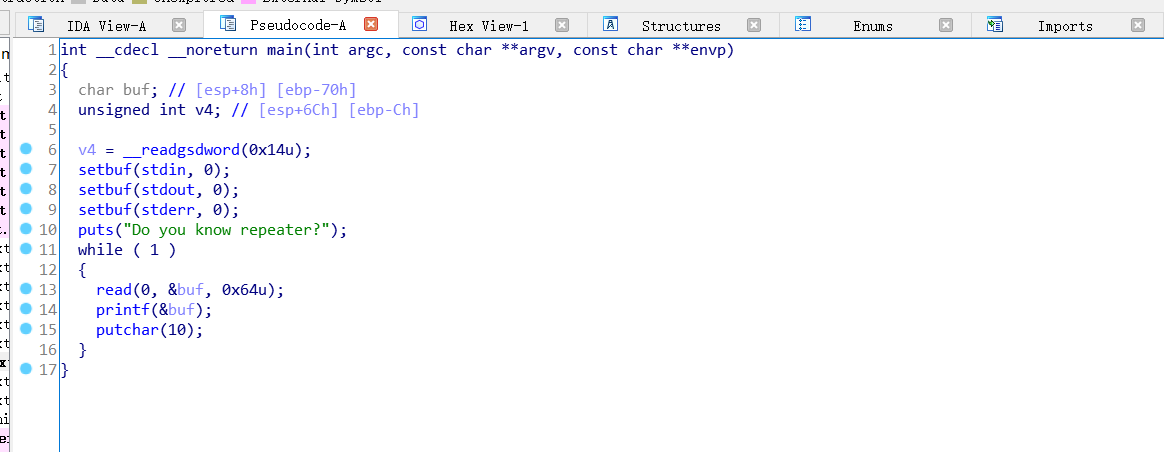Switch to the Enums tab

coord(873,26)
